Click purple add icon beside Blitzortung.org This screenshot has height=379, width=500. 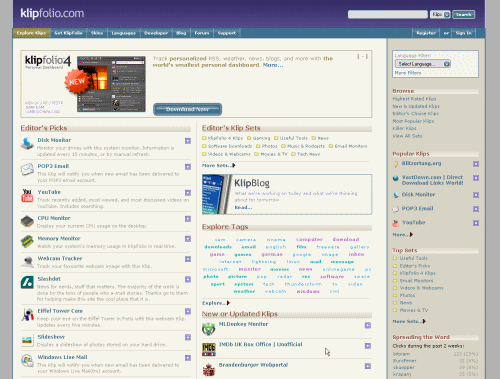476,164
